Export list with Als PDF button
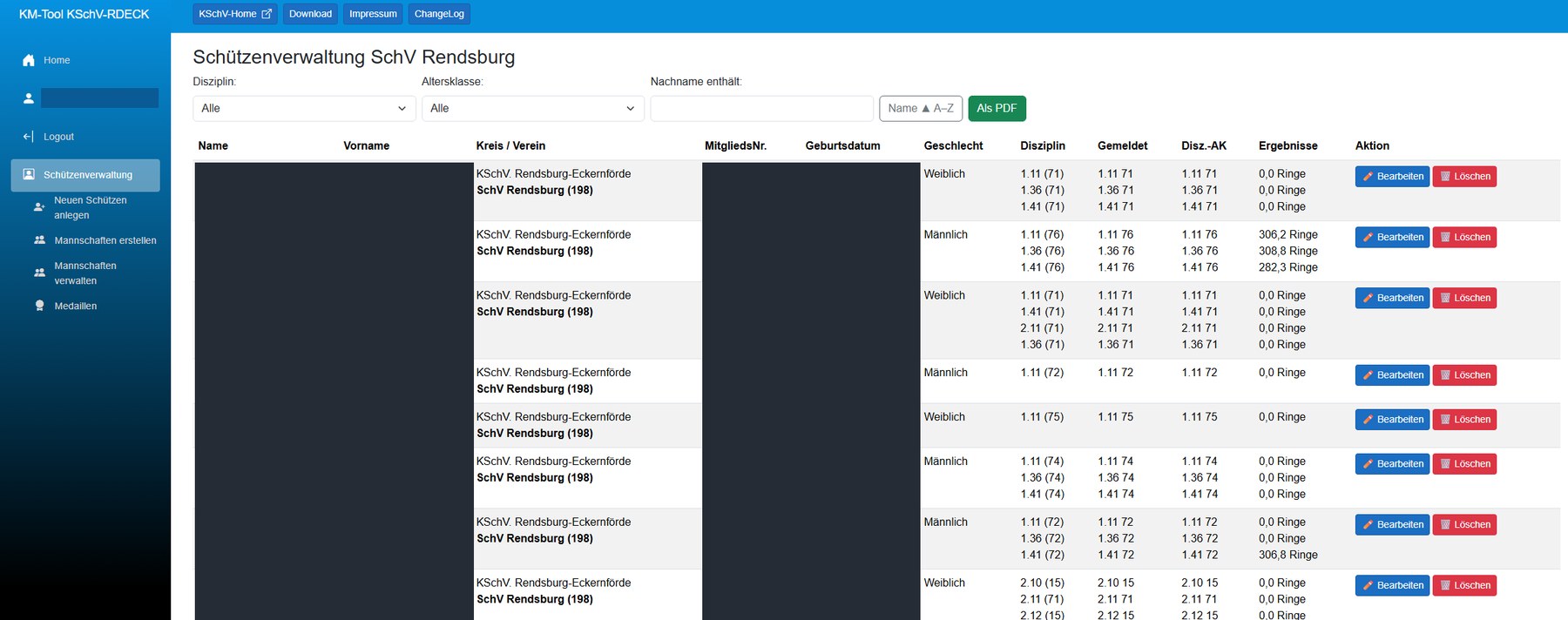The width and height of the screenshot is (1568, 620). coord(997,108)
